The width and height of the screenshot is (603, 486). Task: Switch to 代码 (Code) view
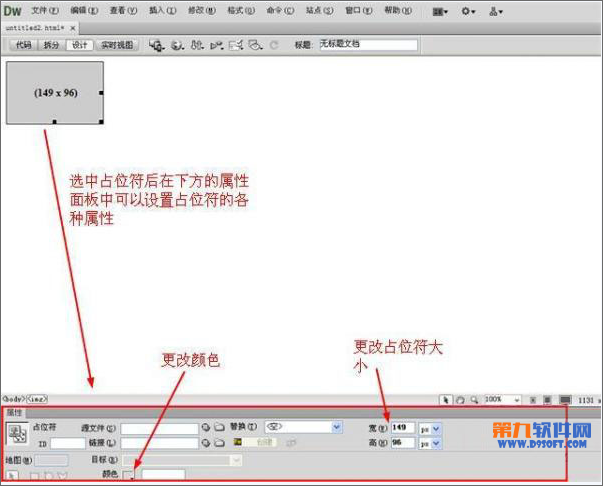tap(23, 45)
